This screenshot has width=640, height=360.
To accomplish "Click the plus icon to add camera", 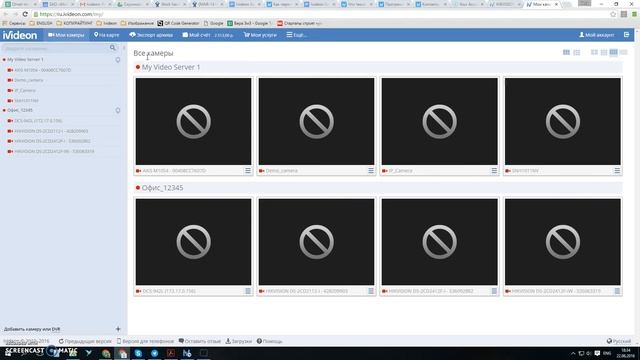I will (118, 329).
